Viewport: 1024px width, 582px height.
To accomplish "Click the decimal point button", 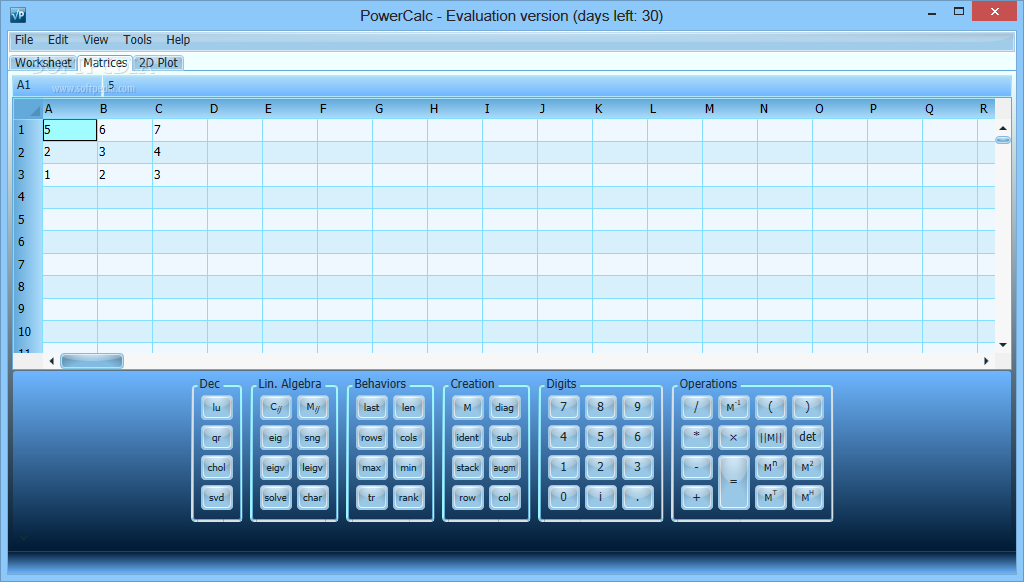I will [638, 498].
